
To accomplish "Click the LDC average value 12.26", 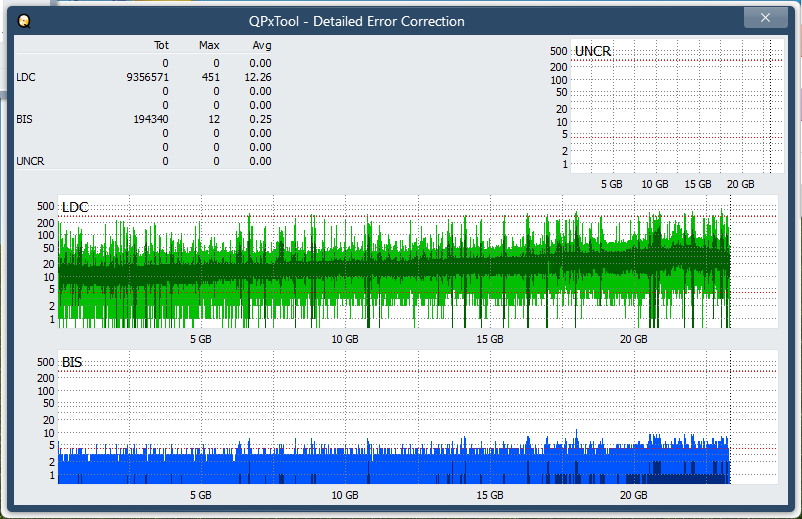I will coord(258,77).
